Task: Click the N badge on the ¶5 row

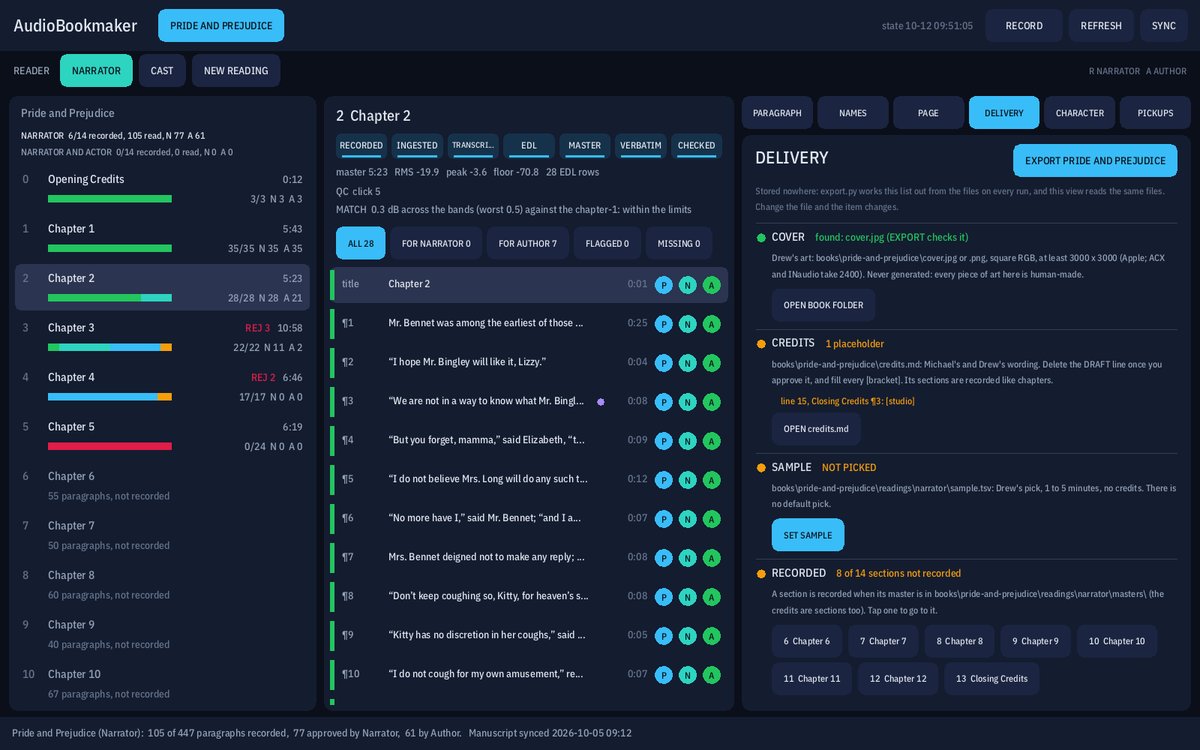Action: [x=688, y=479]
